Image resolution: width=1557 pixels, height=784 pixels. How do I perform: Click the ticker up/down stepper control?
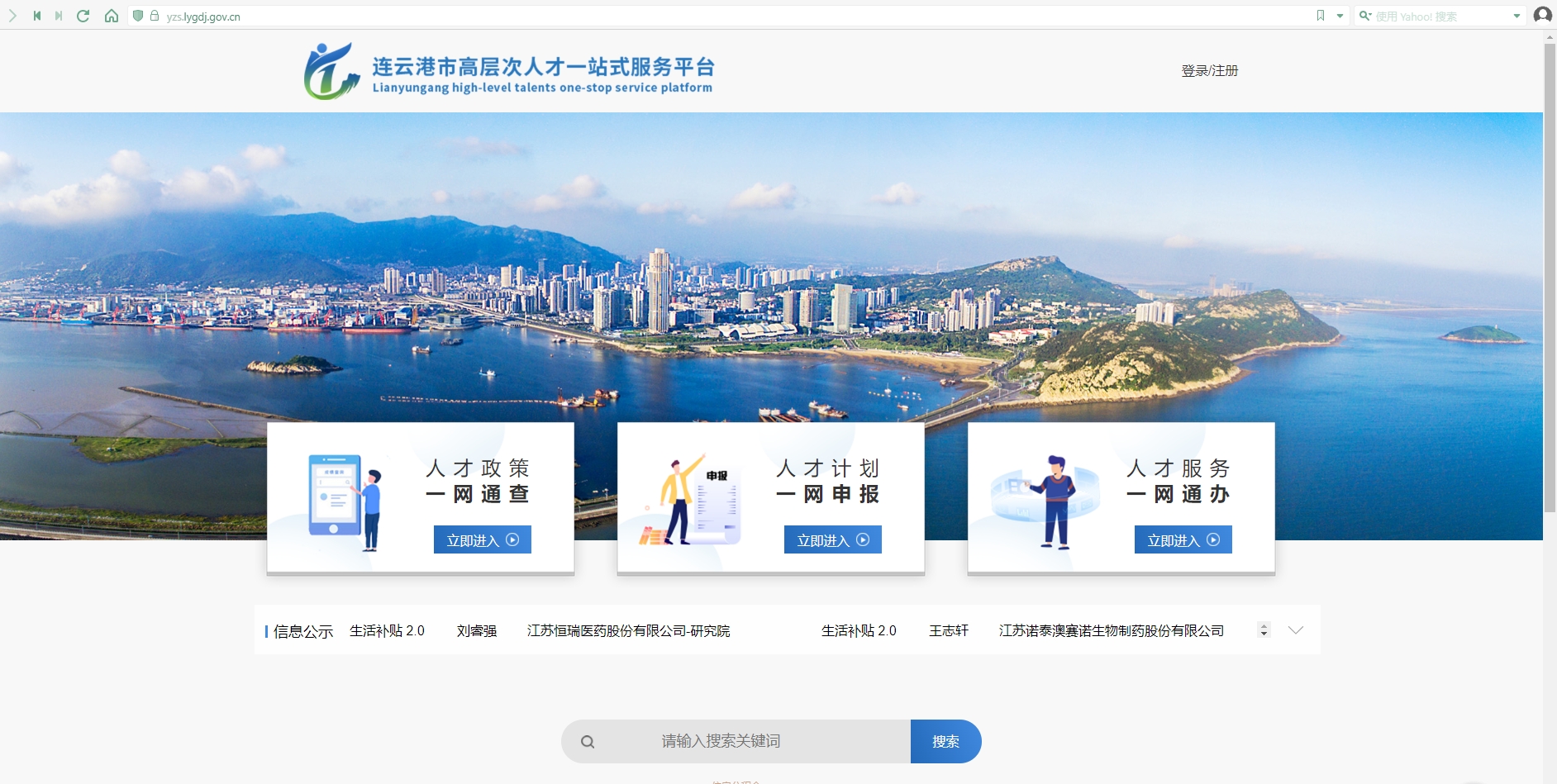[1263, 630]
